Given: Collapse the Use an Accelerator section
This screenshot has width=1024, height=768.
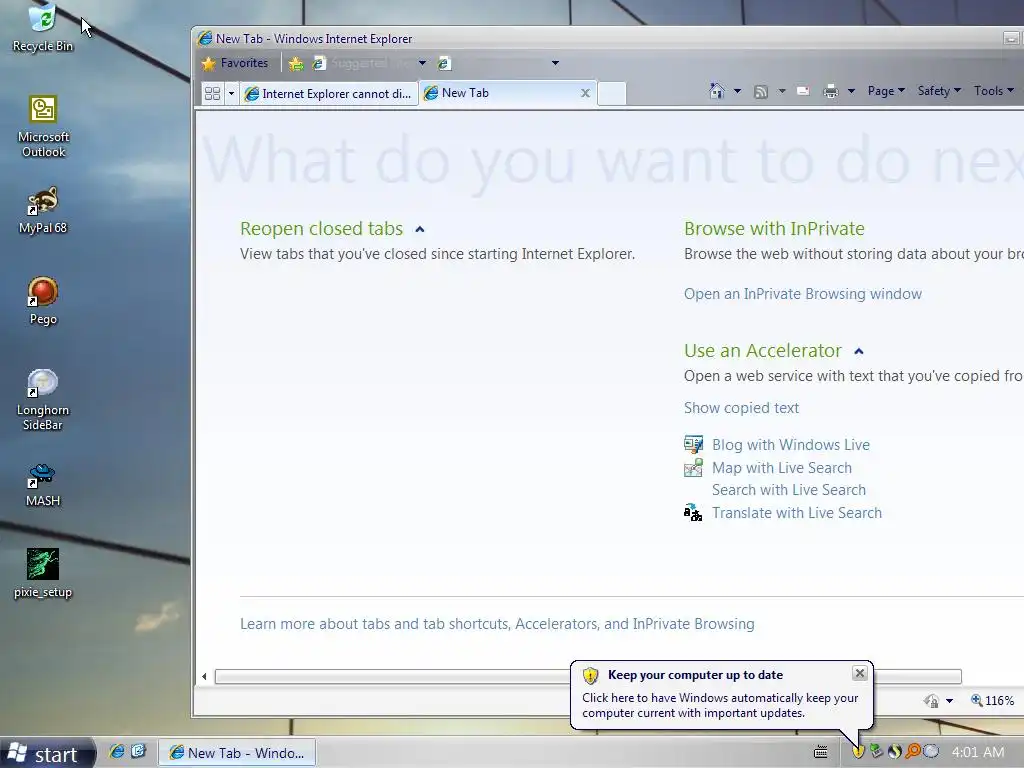Looking at the screenshot, I should point(859,351).
